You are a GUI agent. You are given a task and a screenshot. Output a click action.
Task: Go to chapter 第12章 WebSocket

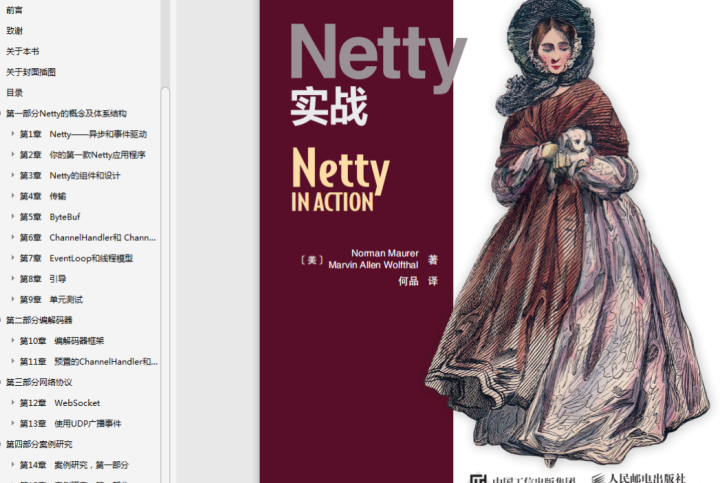point(60,403)
